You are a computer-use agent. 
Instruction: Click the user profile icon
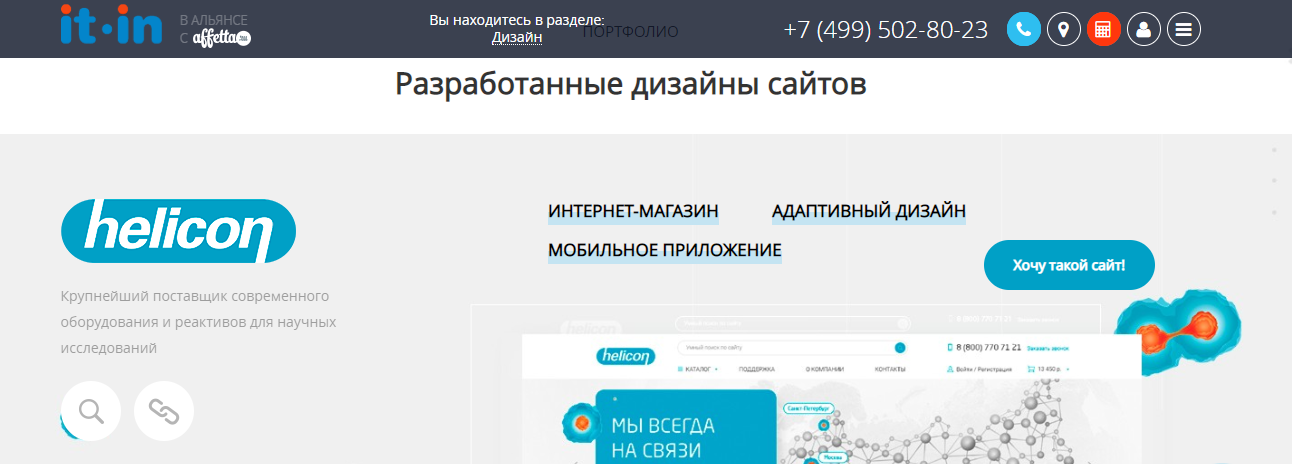[x=1144, y=29]
